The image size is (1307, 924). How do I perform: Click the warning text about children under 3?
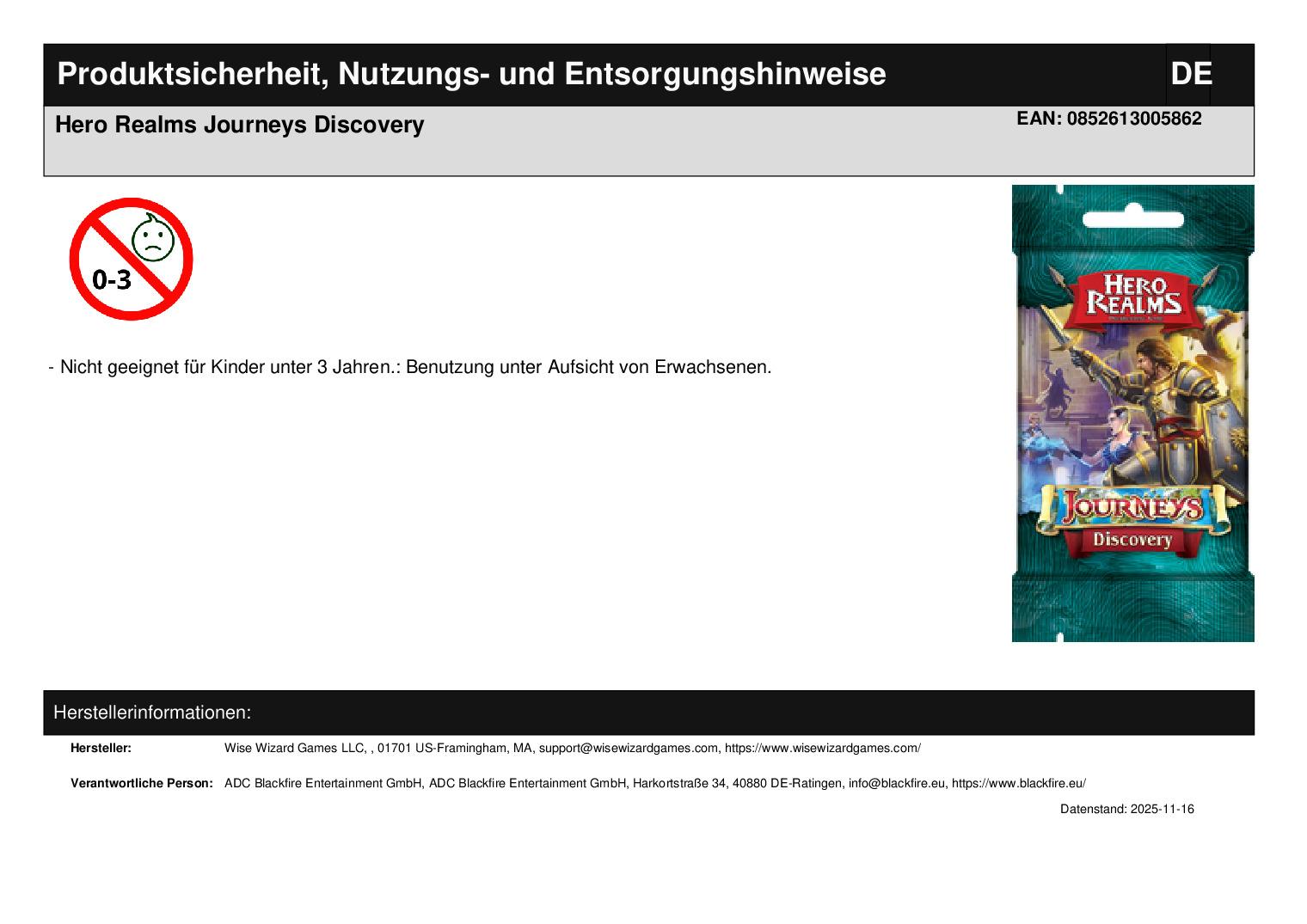tap(414, 367)
